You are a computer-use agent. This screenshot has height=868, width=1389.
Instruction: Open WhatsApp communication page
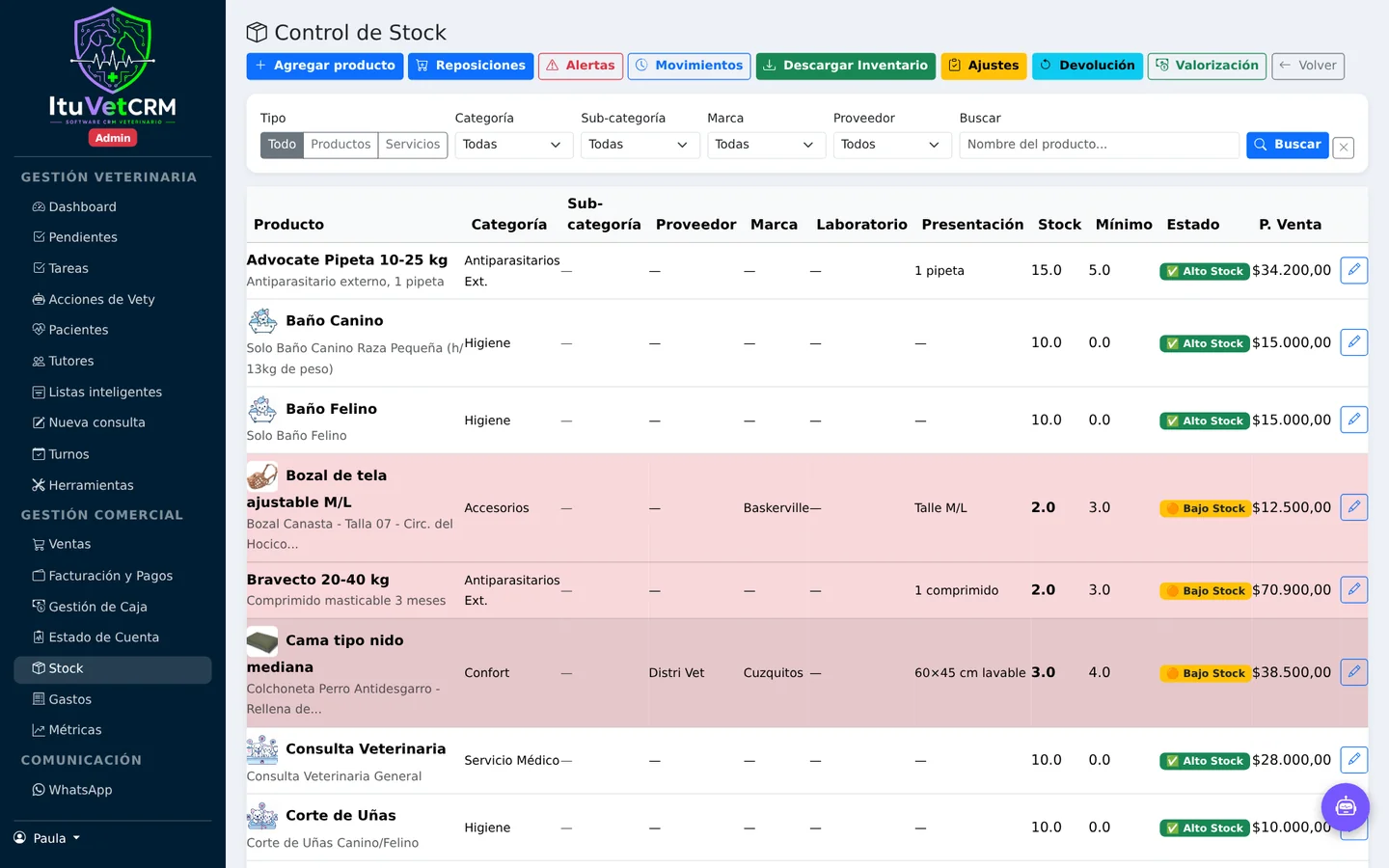pos(113,790)
